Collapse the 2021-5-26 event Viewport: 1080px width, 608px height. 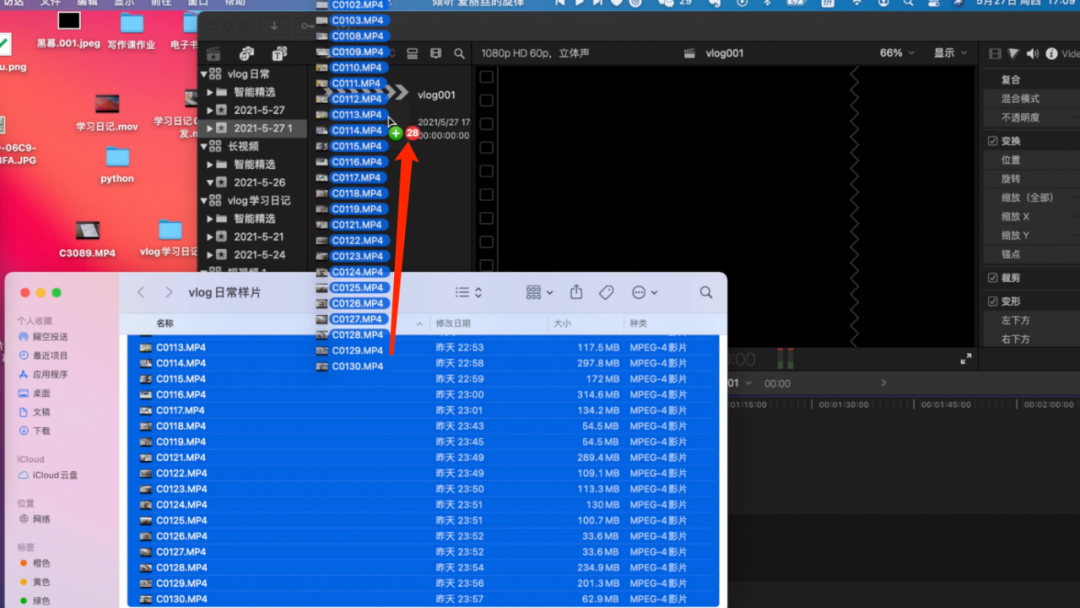pos(210,182)
